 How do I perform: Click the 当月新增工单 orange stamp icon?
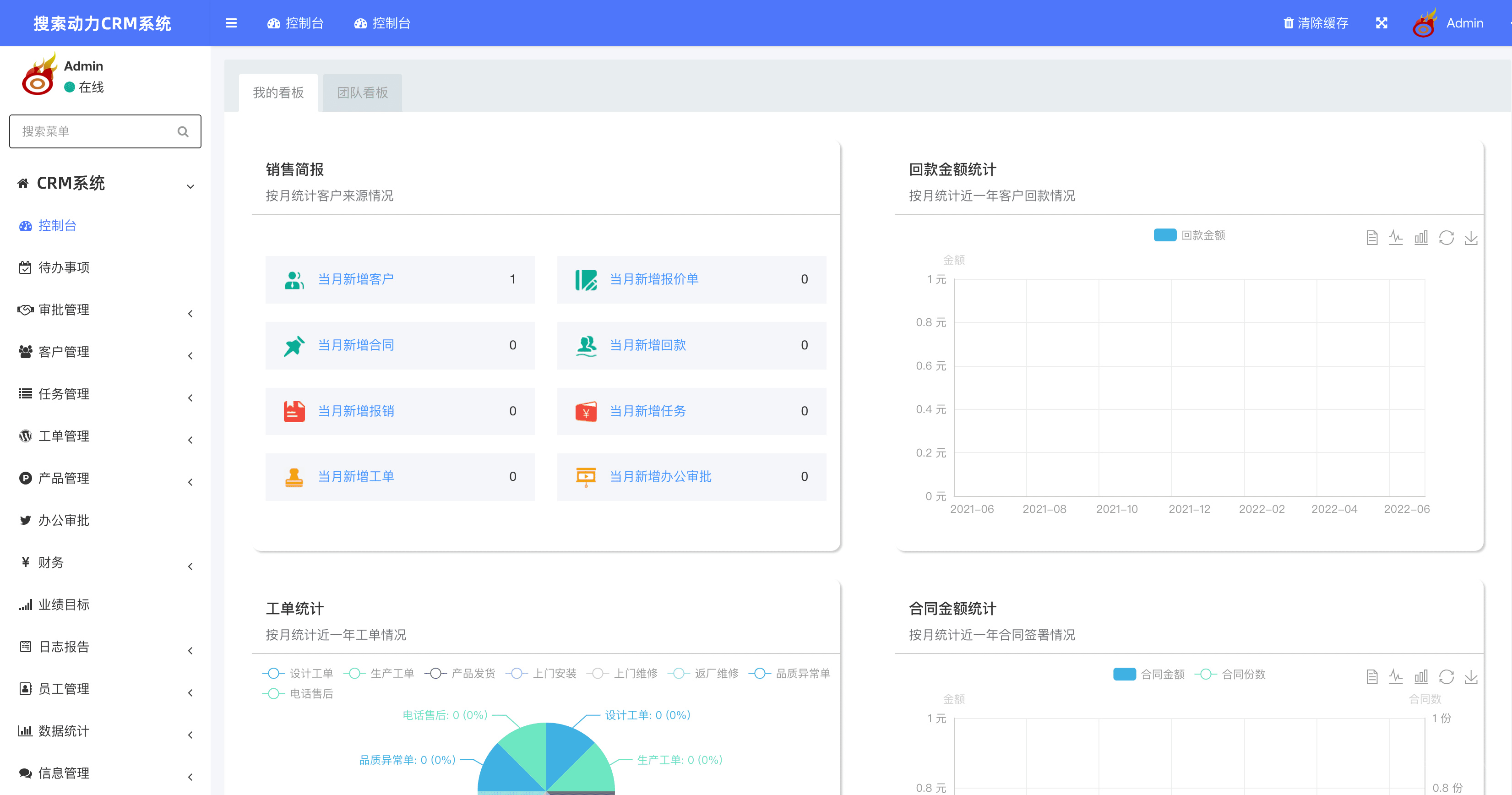pyautogui.click(x=294, y=477)
